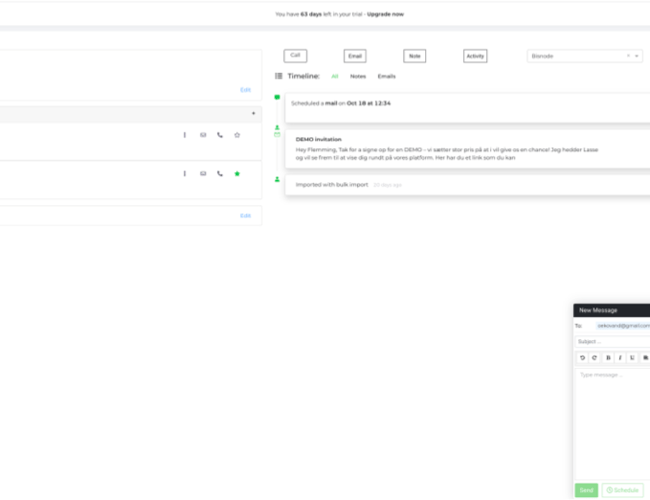
Task: Click the green marker beside the scheduled mail entry
Action: pyautogui.click(x=277, y=97)
